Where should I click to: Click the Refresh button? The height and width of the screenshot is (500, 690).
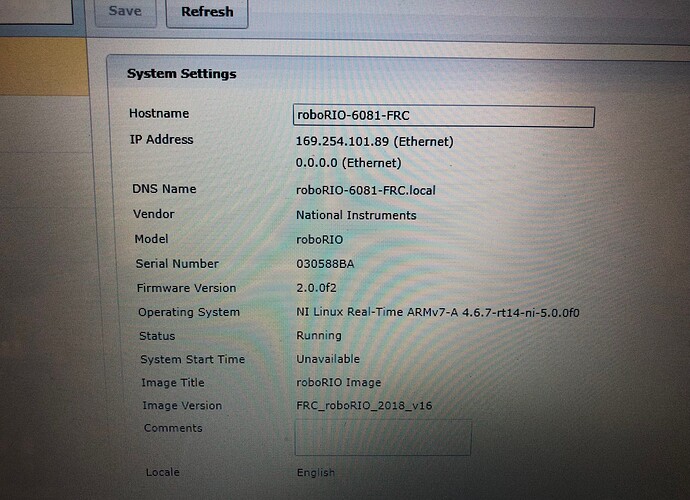pyautogui.click(x=207, y=12)
